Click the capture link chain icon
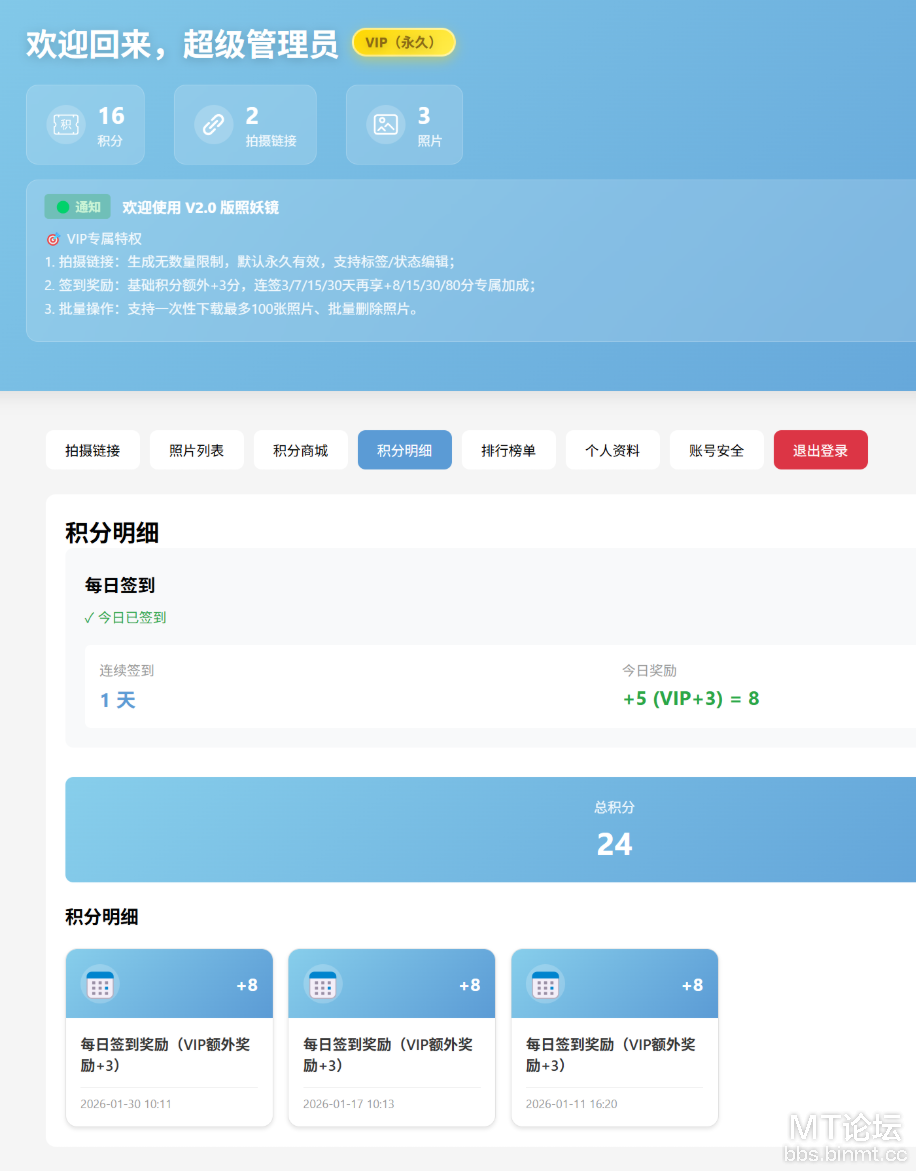Image resolution: width=916 pixels, height=1171 pixels. [x=213, y=125]
